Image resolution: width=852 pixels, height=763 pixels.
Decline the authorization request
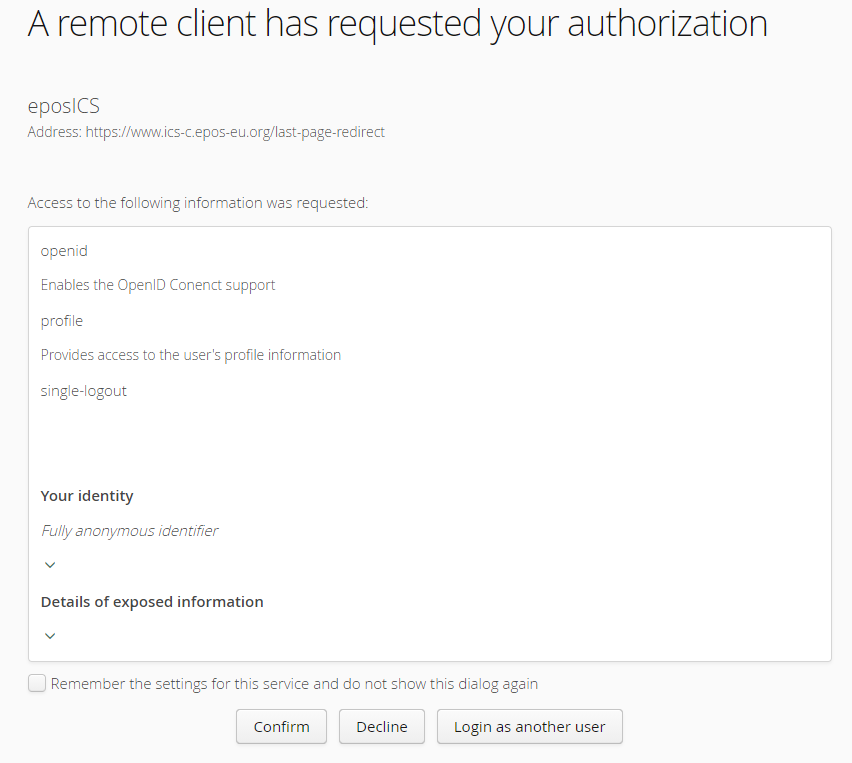(381, 727)
